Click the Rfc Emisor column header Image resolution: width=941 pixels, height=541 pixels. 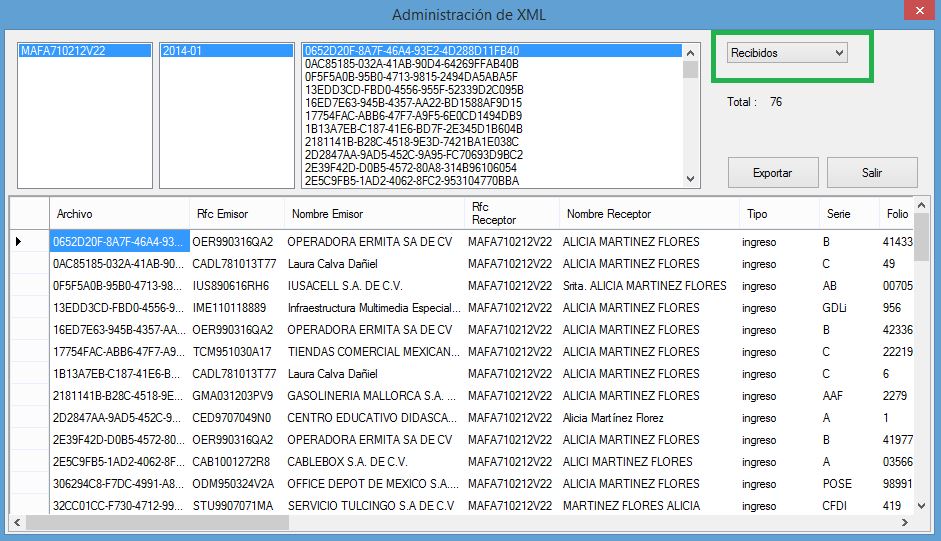point(237,214)
